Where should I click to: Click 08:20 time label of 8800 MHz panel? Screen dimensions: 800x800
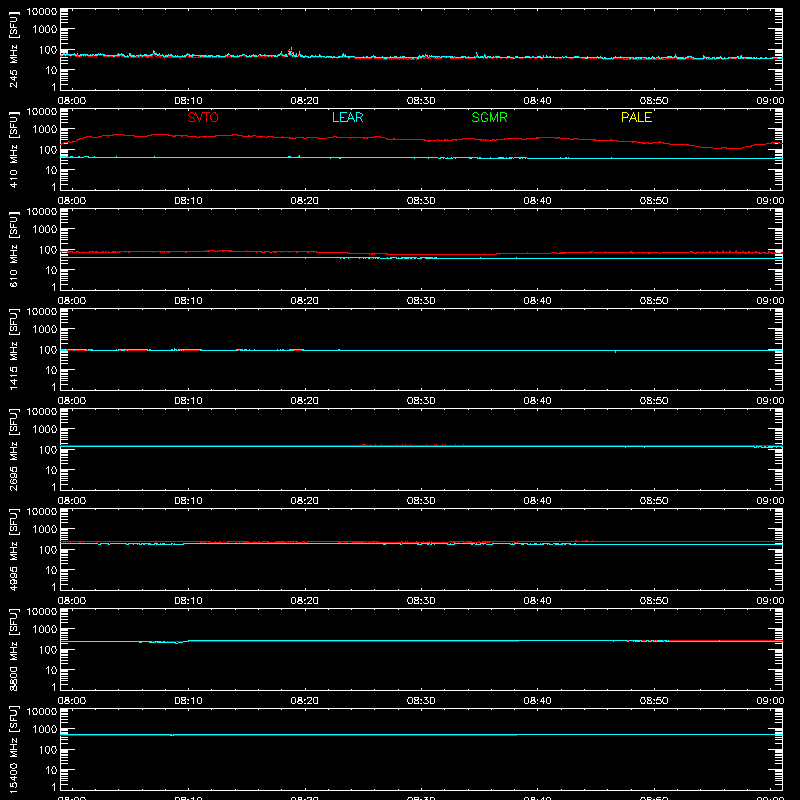pyautogui.click(x=305, y=701)
